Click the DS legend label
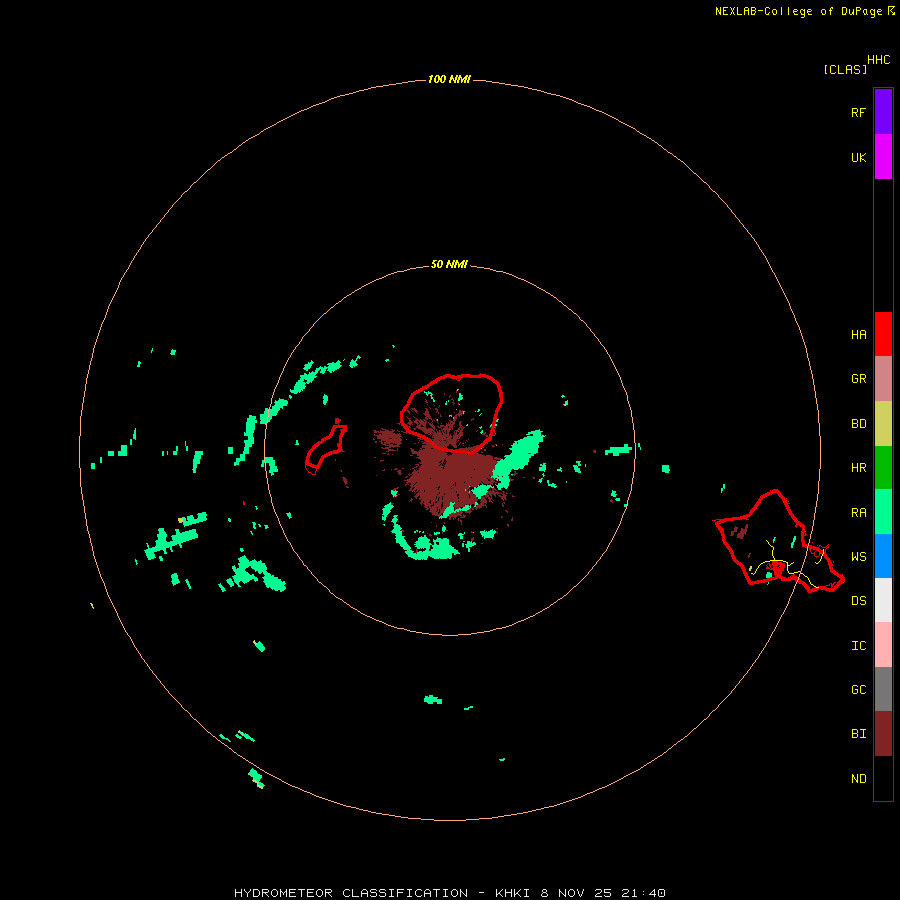 click(858, 601)
